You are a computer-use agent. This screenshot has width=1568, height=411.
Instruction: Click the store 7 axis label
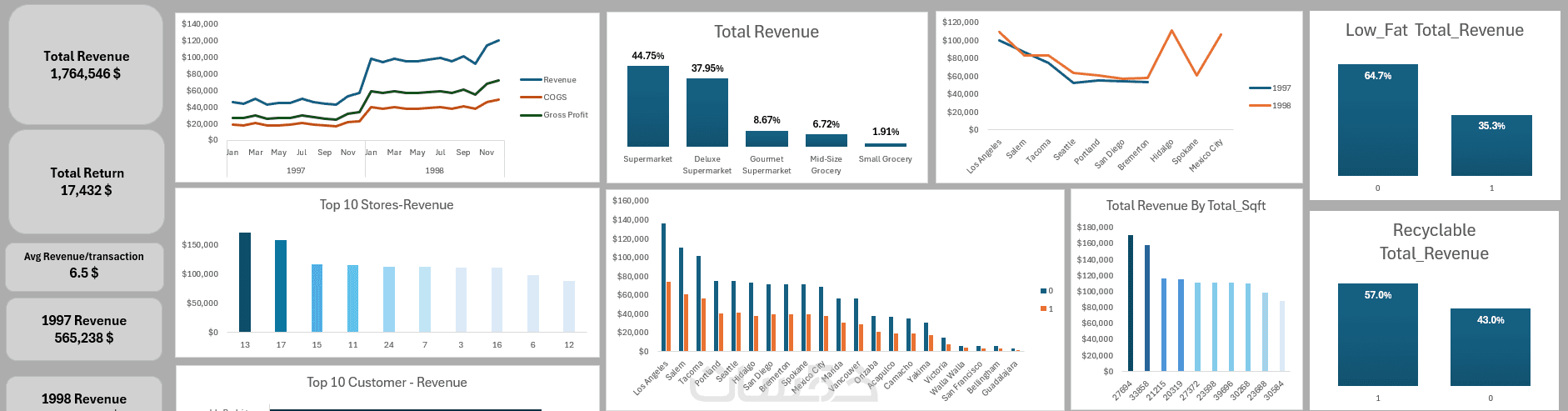tap(425, 344)
